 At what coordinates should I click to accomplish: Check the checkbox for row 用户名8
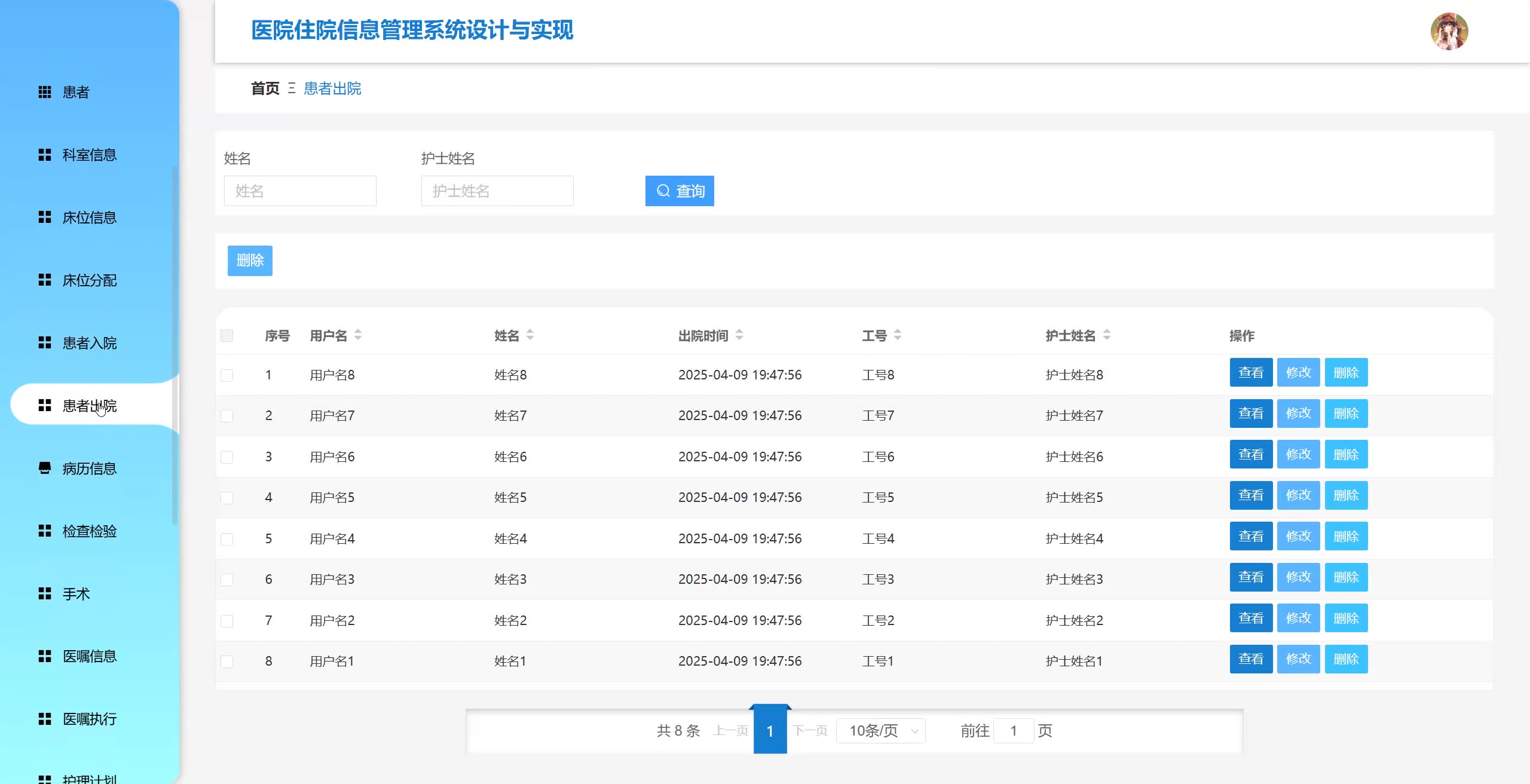point(227,375)
